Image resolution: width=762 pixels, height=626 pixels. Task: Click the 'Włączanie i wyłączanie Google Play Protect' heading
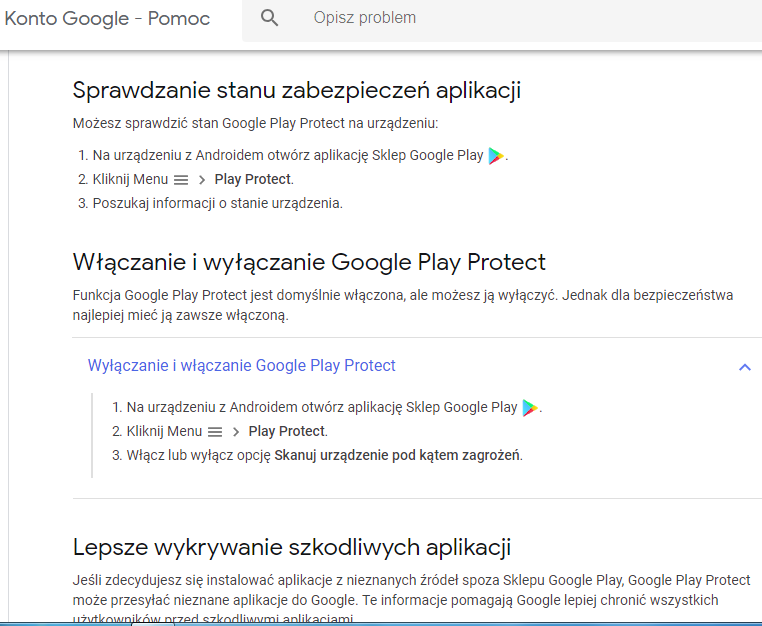point(309,262)
